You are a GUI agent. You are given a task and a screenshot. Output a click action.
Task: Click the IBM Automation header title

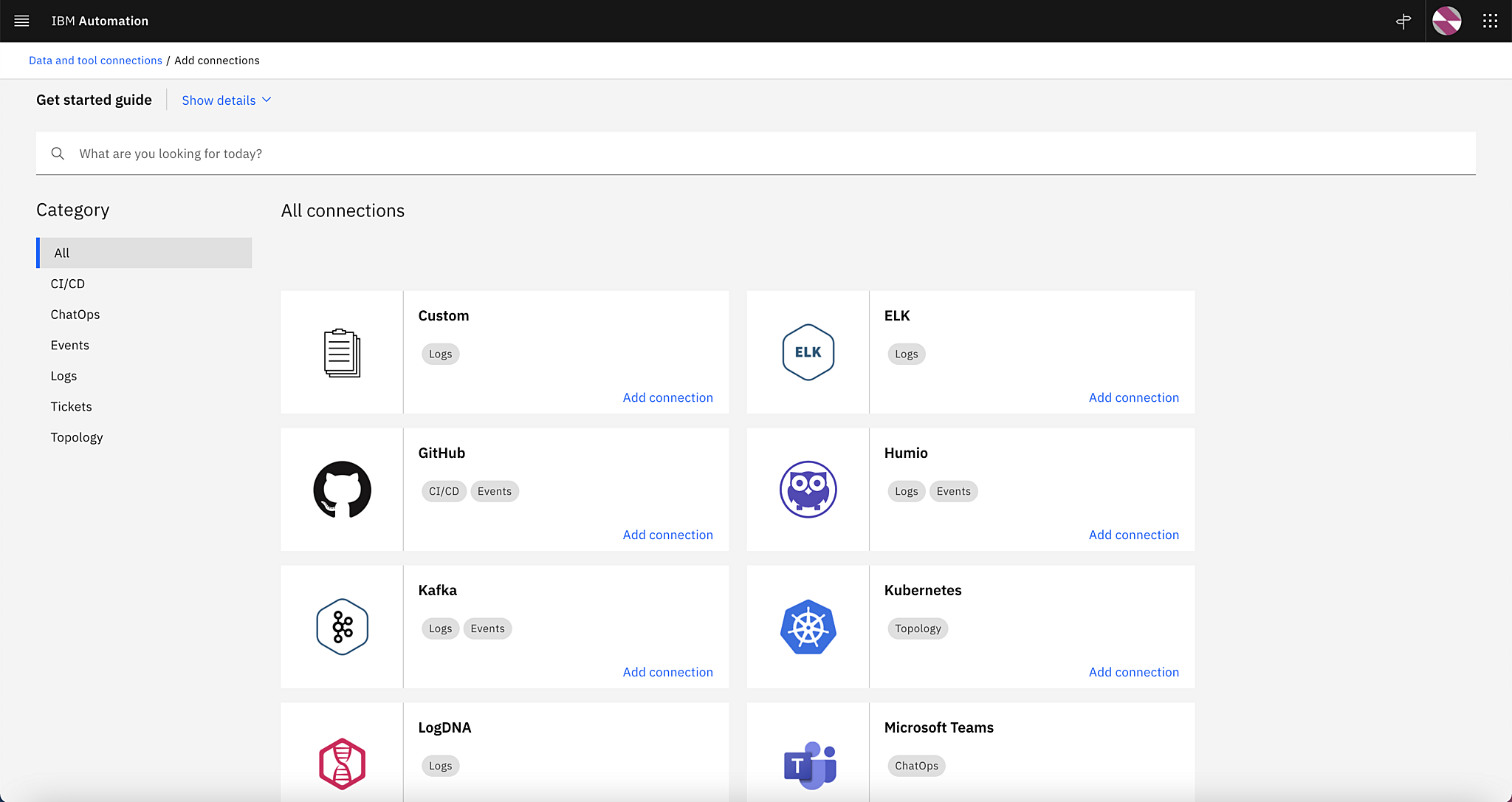(100, 21)
